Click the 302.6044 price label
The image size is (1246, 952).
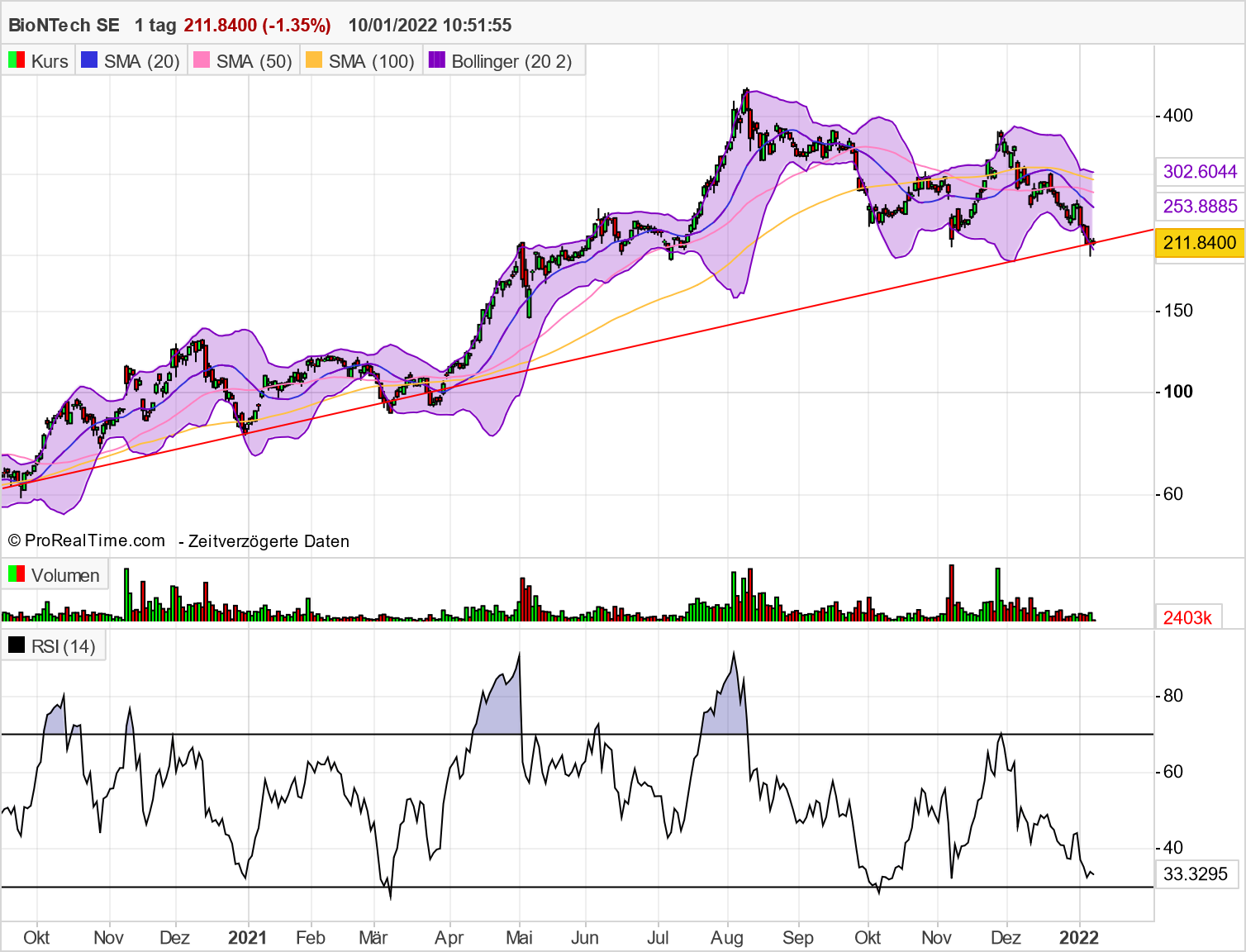(1199, 172)
